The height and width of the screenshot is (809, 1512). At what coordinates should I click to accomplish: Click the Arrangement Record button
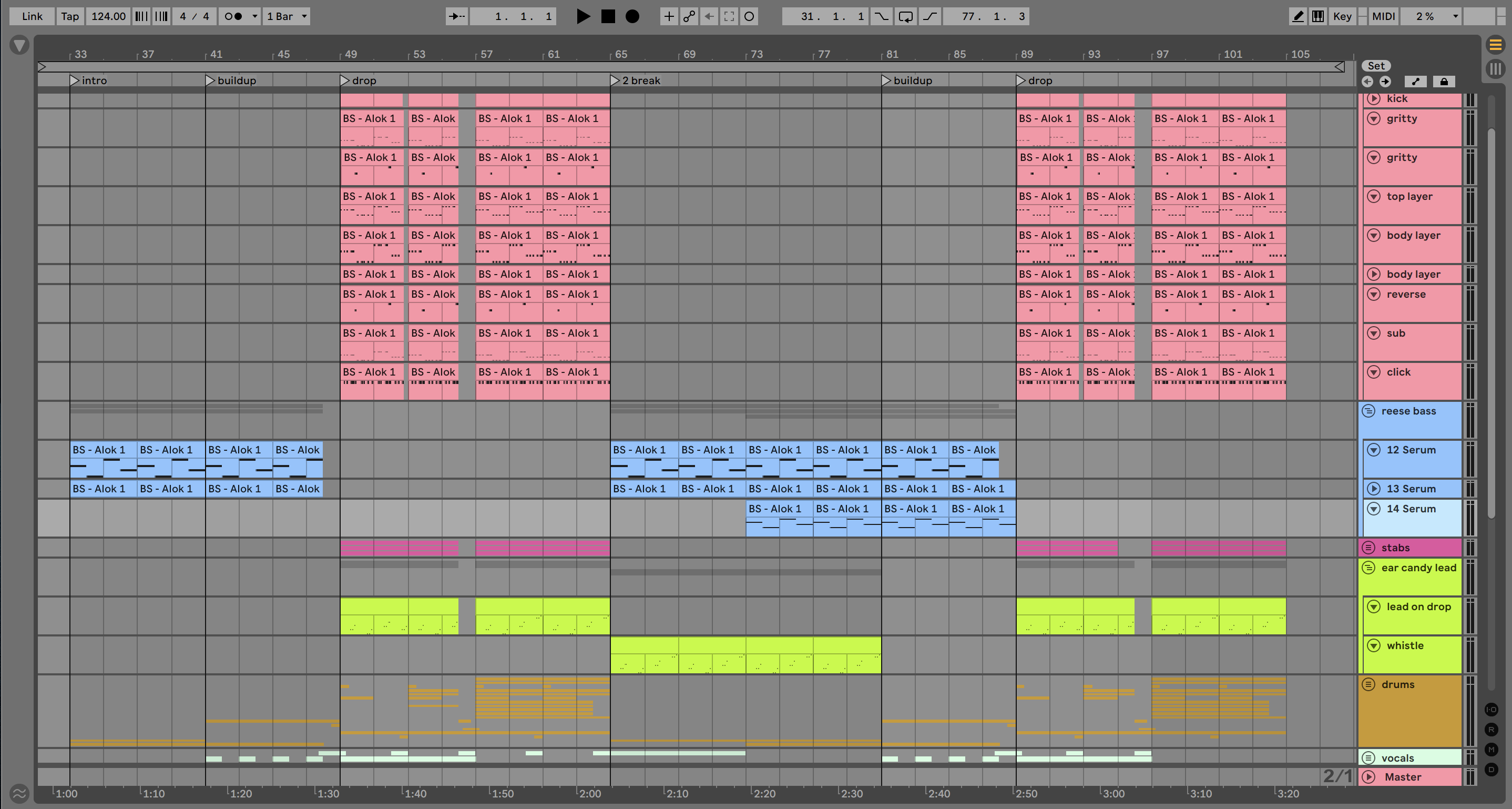[x=632, y=16]
